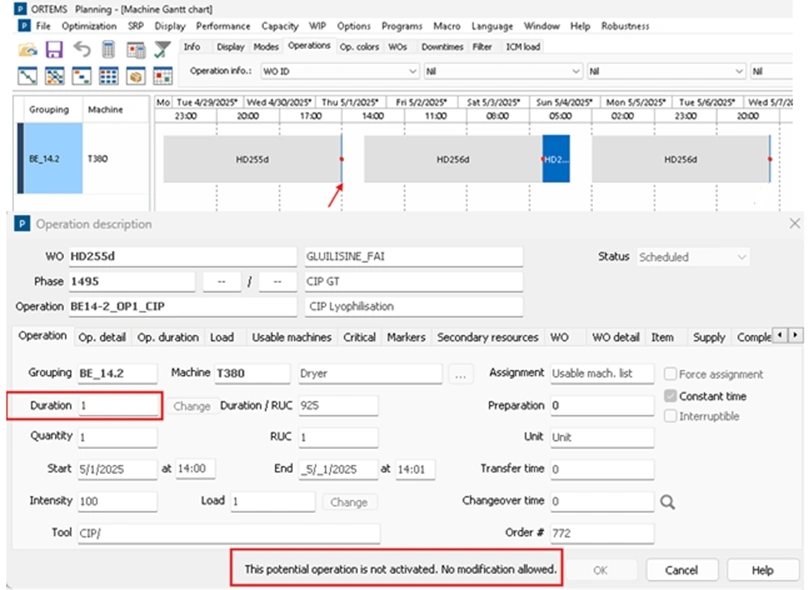Click the Tool field containing CIP/
The image size is (809, 590).
[229, 533]
